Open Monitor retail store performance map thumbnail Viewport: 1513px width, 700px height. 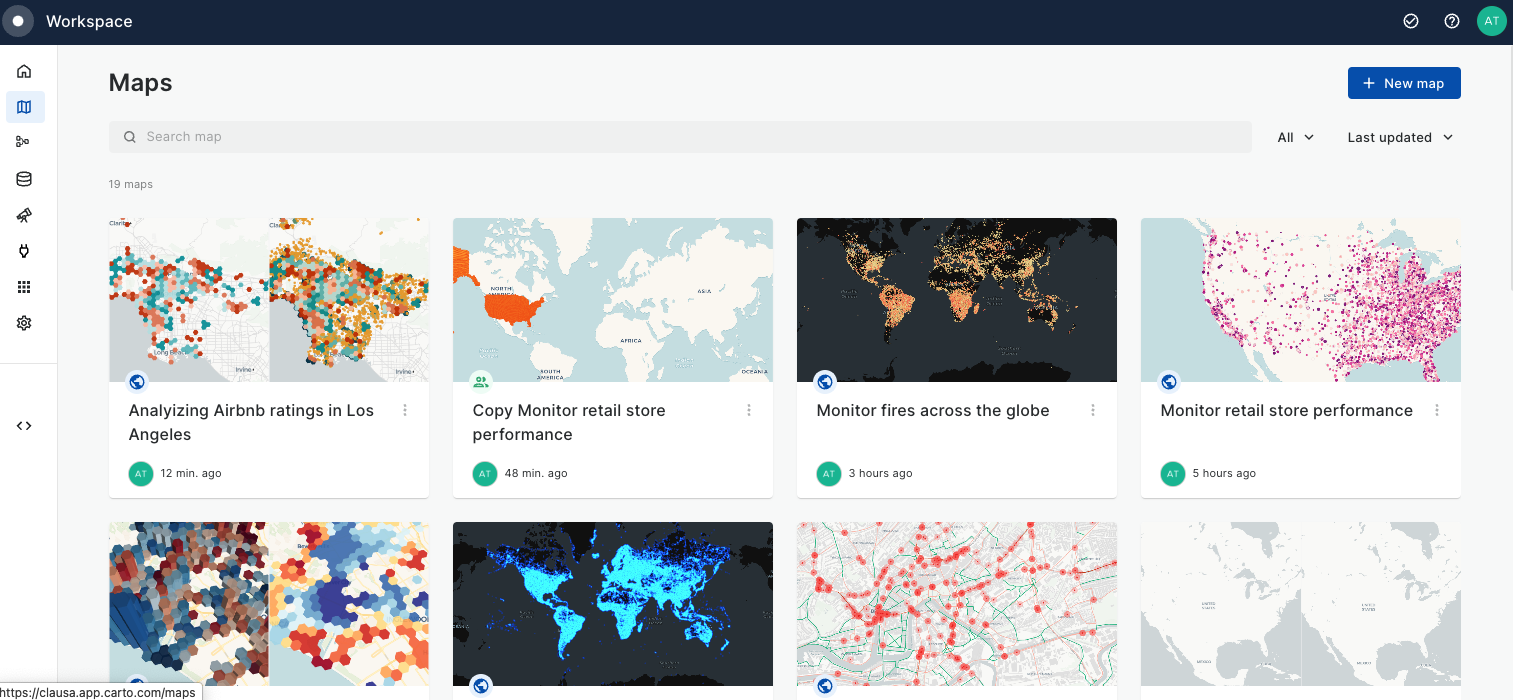click(1300, 299)
